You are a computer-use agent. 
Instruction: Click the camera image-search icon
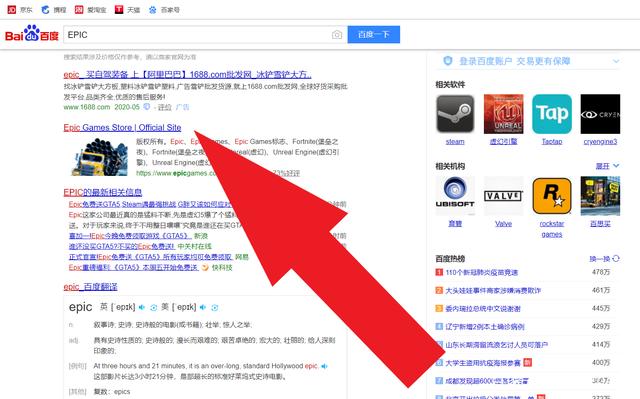click(337, 35)
